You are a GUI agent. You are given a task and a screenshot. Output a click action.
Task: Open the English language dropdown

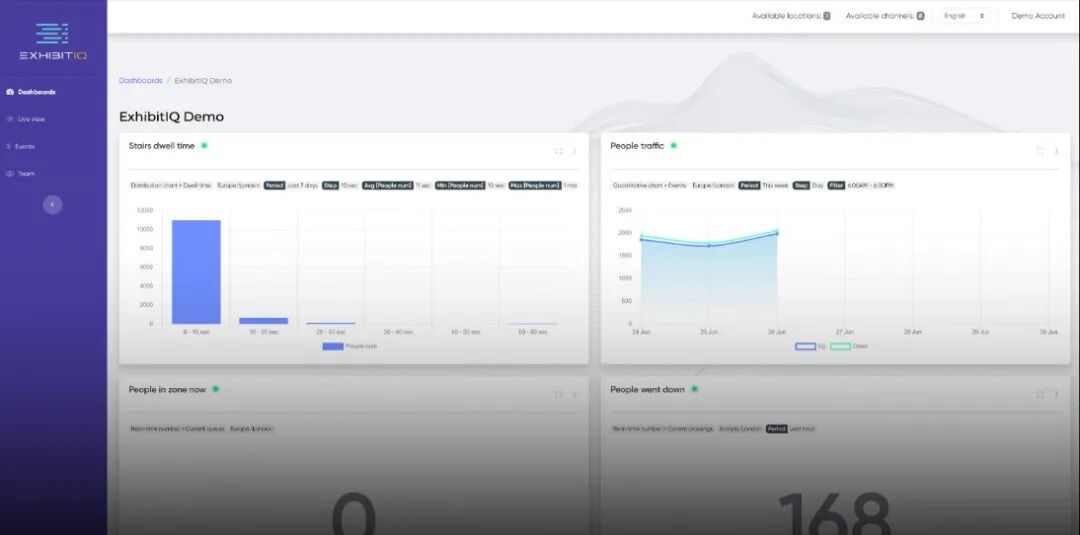(x=965, y=16)
